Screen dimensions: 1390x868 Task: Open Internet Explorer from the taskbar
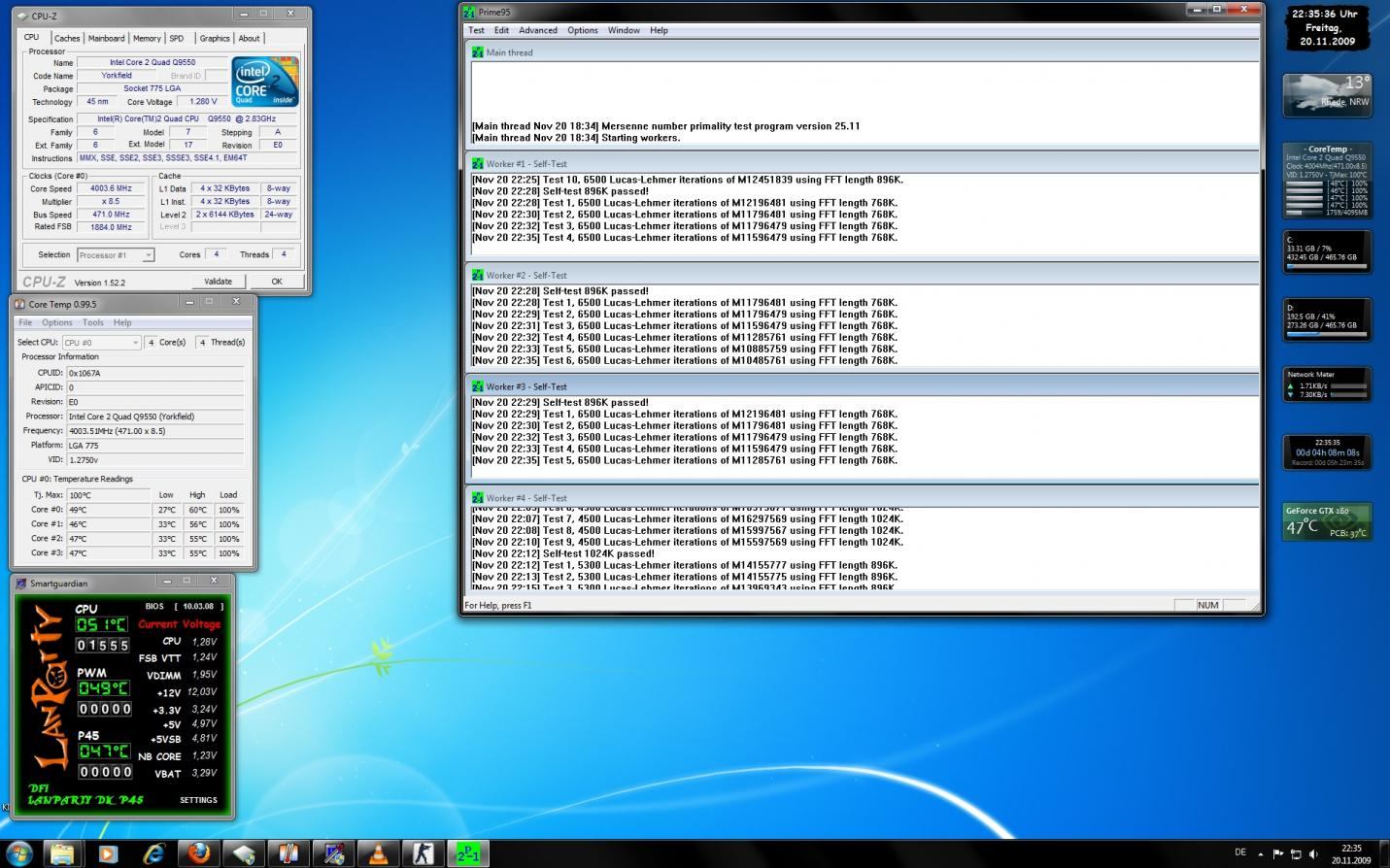[x=153, y=853]
